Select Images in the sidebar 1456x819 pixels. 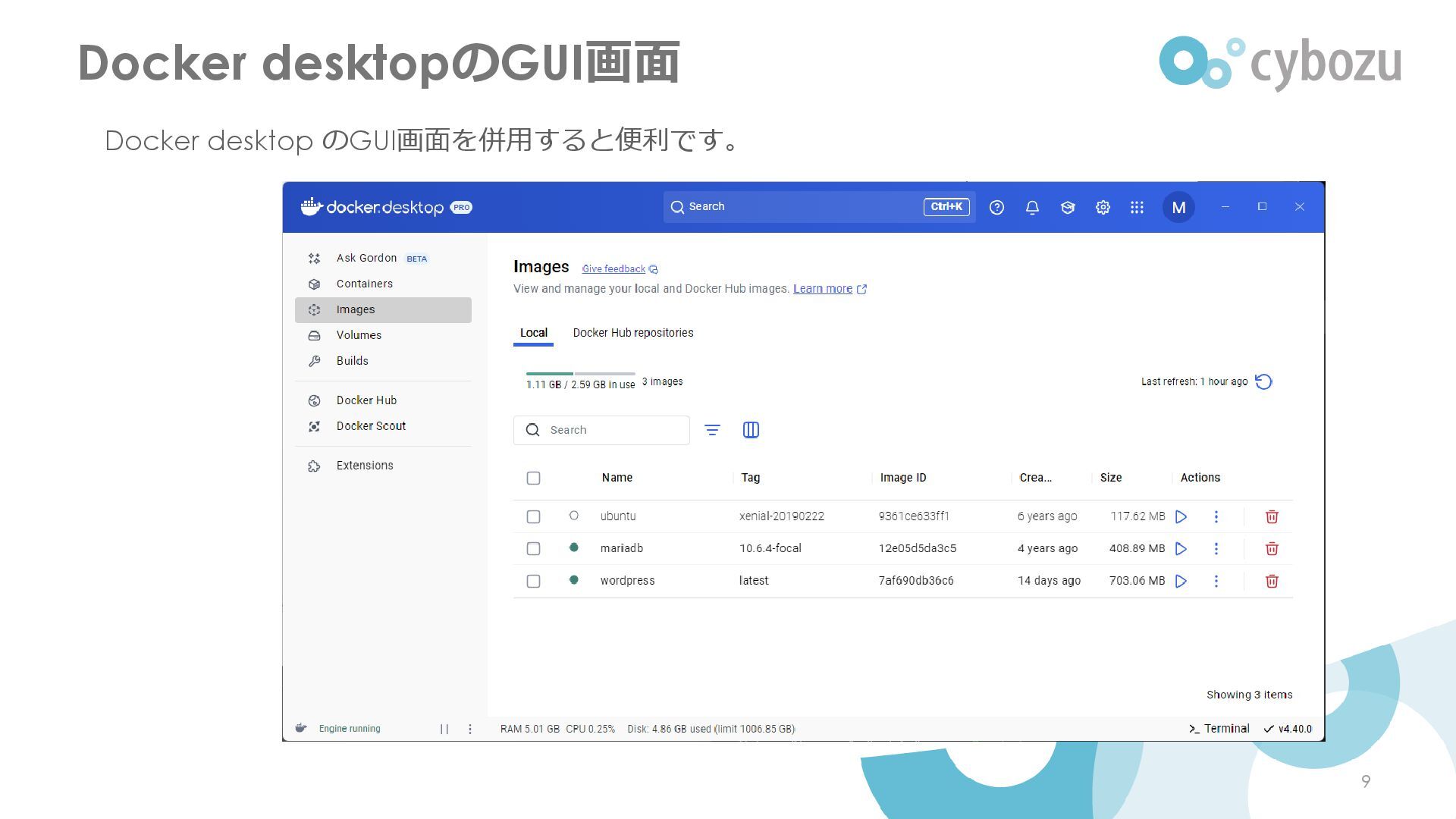(x=383, y=309)
